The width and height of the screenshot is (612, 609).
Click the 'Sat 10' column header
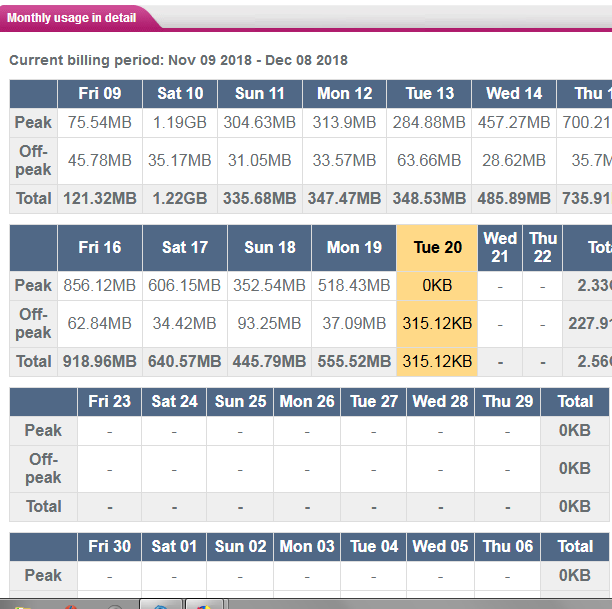click(x=180, y=94)
